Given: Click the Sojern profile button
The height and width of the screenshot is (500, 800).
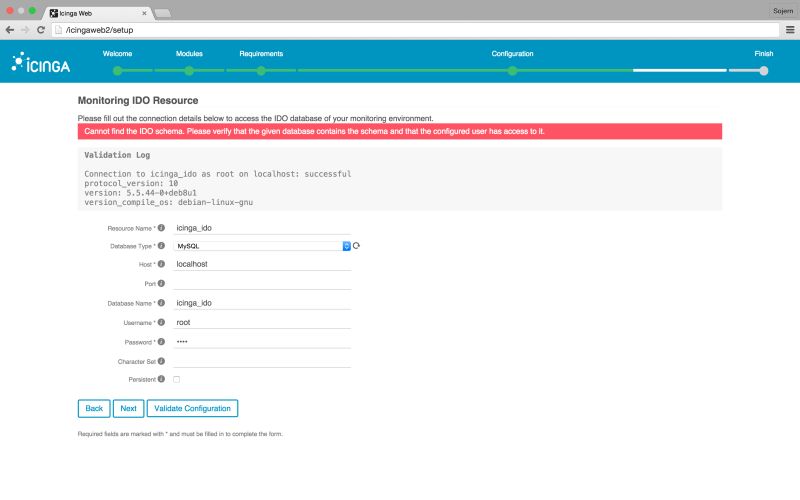Looking at the screenshot, I should 783,11.
